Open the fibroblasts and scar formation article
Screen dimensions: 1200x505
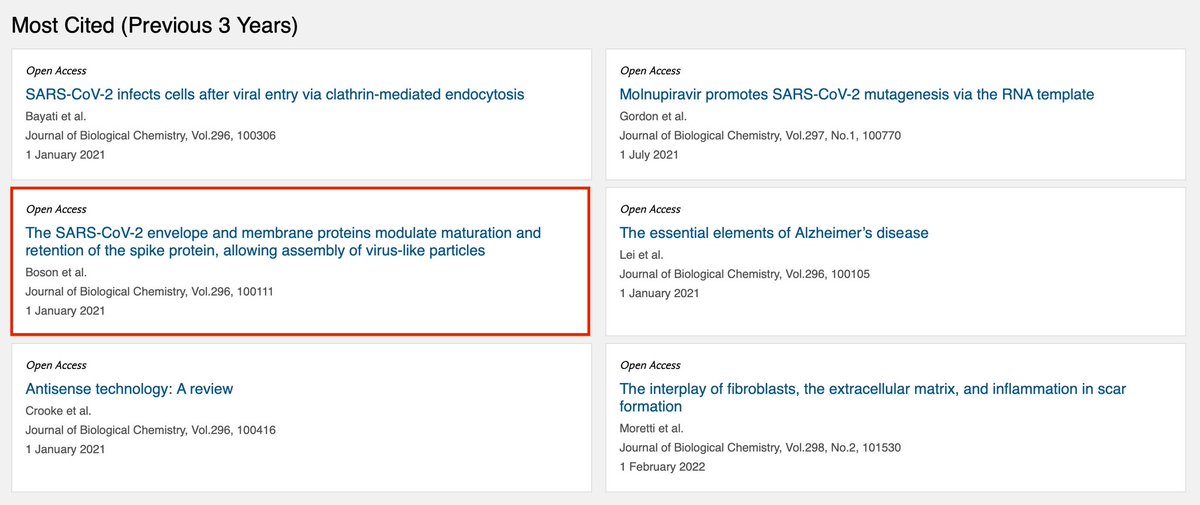pyautogui.click(x=873, y=397)
